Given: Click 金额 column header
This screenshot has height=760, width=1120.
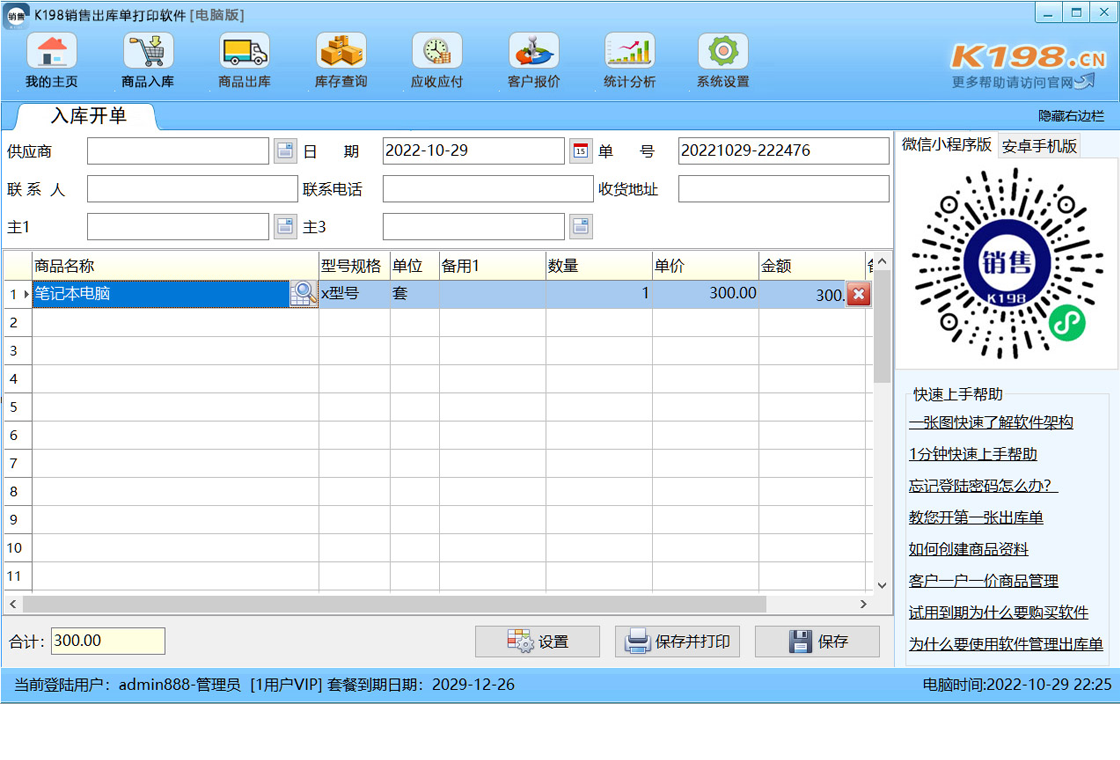Looking at the screenshot, I should pyautogui.click(x=811, y=266).
